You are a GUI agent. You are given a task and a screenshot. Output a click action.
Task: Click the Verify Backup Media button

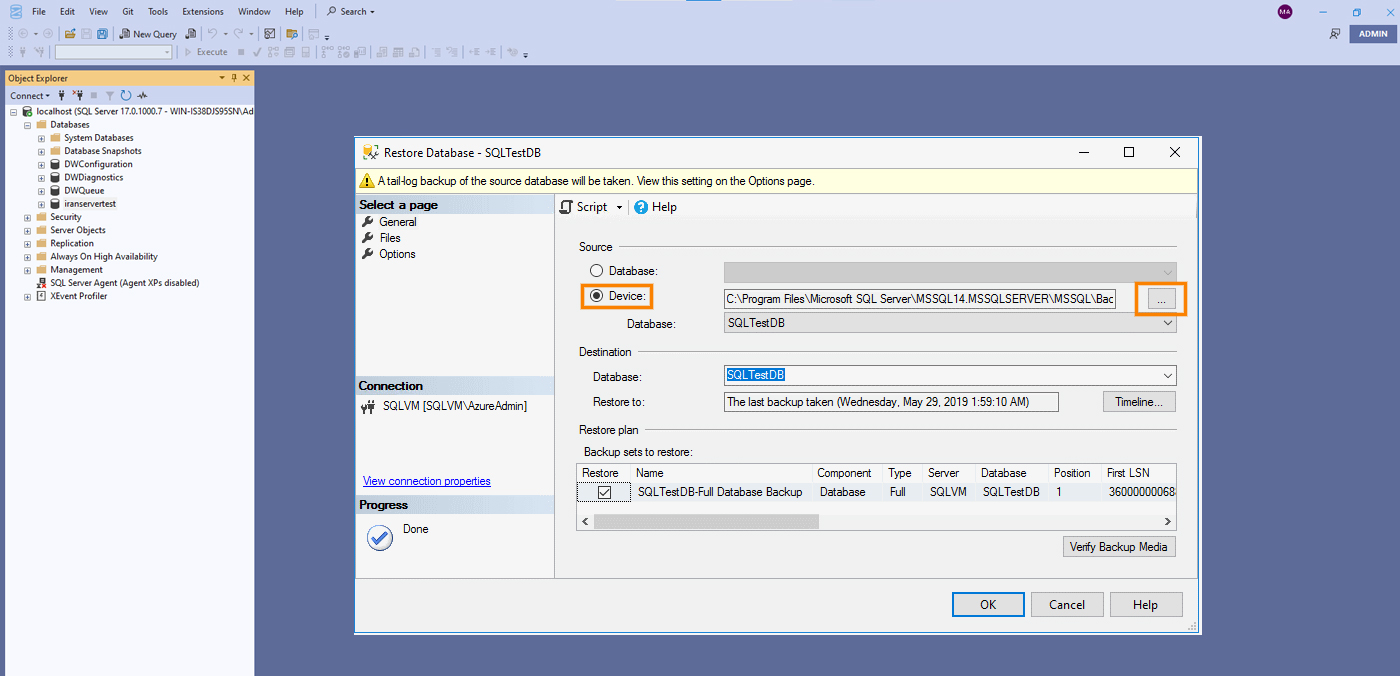(x=1119, y=547)
